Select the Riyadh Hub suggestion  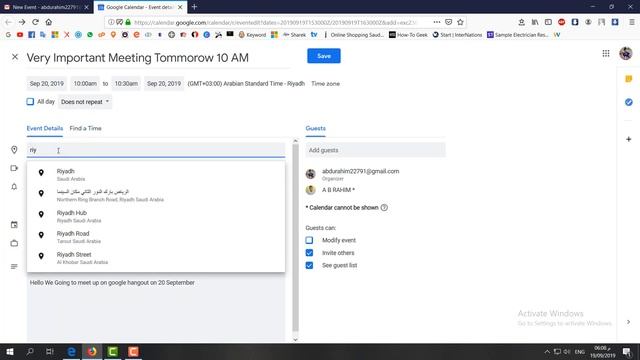point(156,216)
